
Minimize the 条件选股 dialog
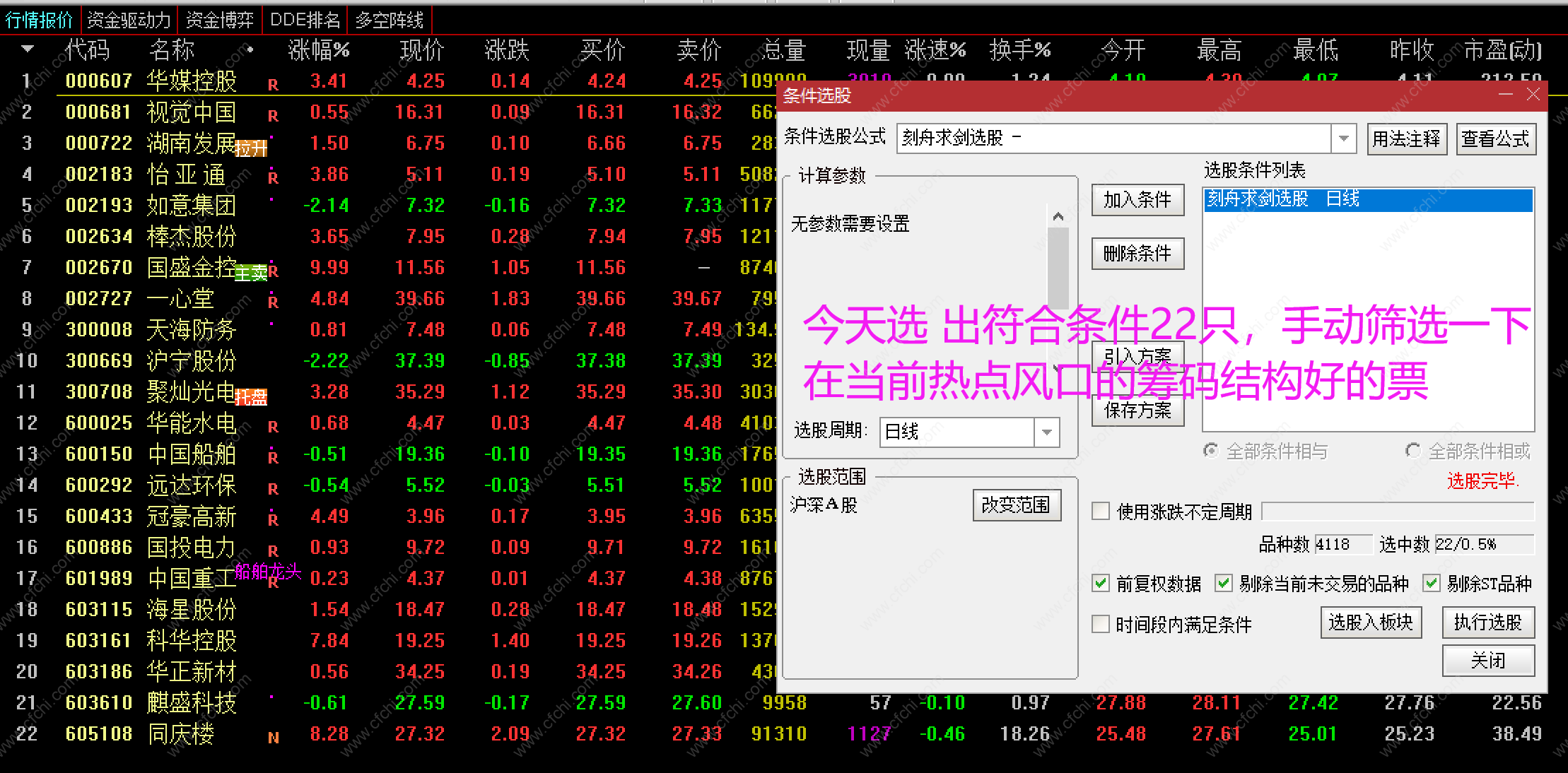(x=1506, y=95)
